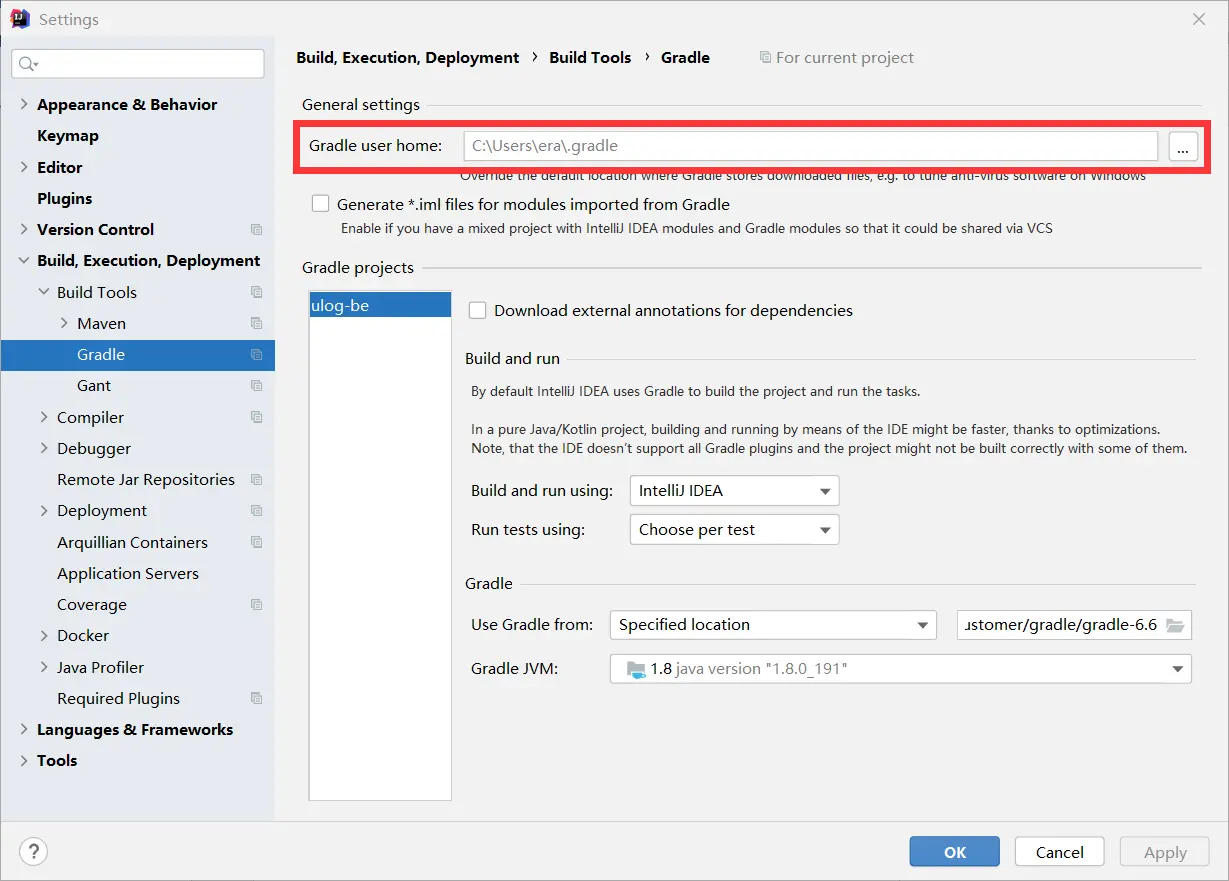Viewport: 1229px width, 881px height.
Task: Click project-level icon beside Maven
Action: 256,324
